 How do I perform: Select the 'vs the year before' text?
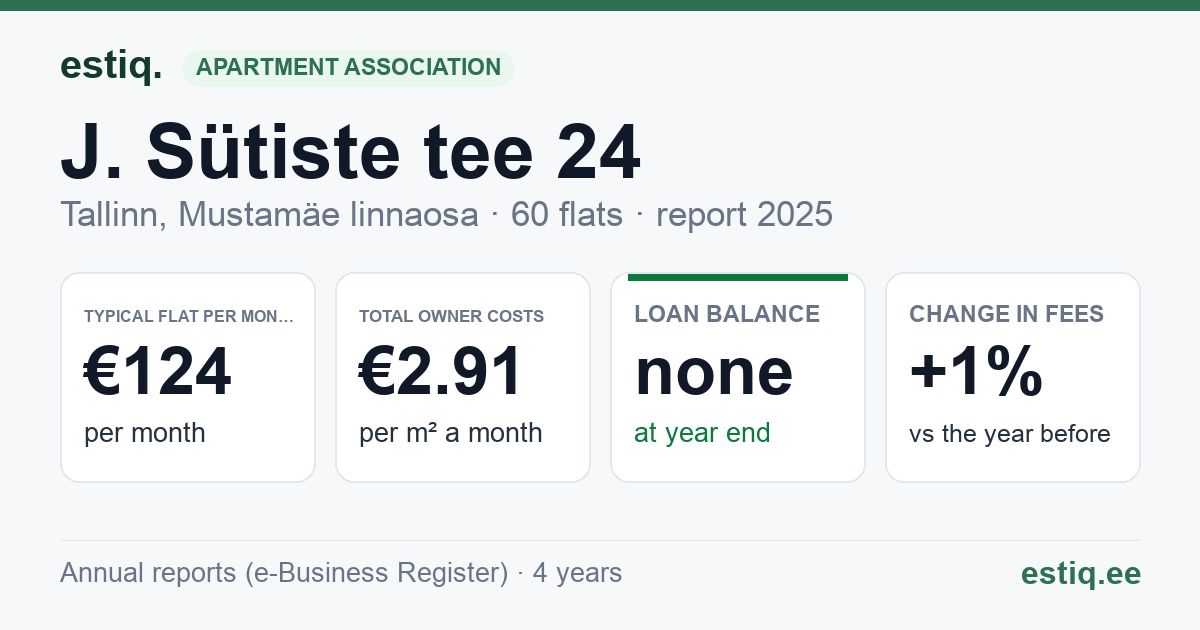(x=1010, y=434)
